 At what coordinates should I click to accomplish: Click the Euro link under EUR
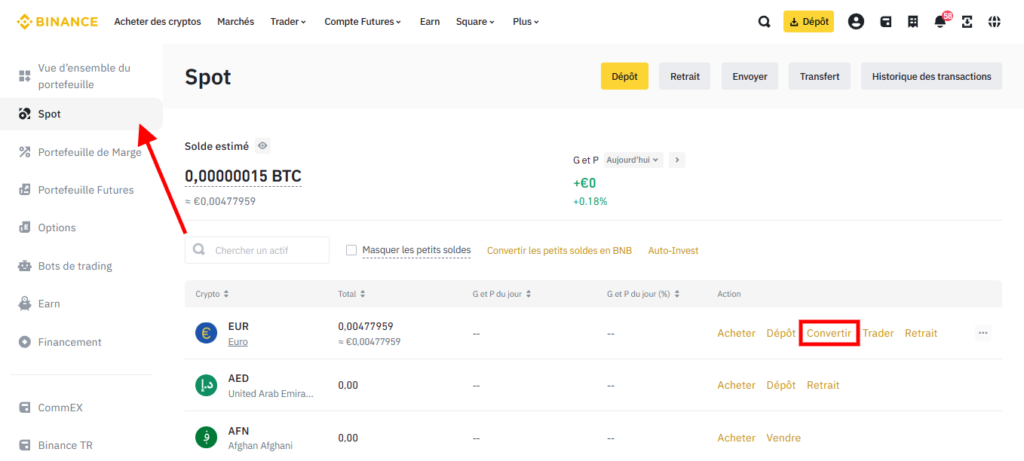[x=238, y=342]
